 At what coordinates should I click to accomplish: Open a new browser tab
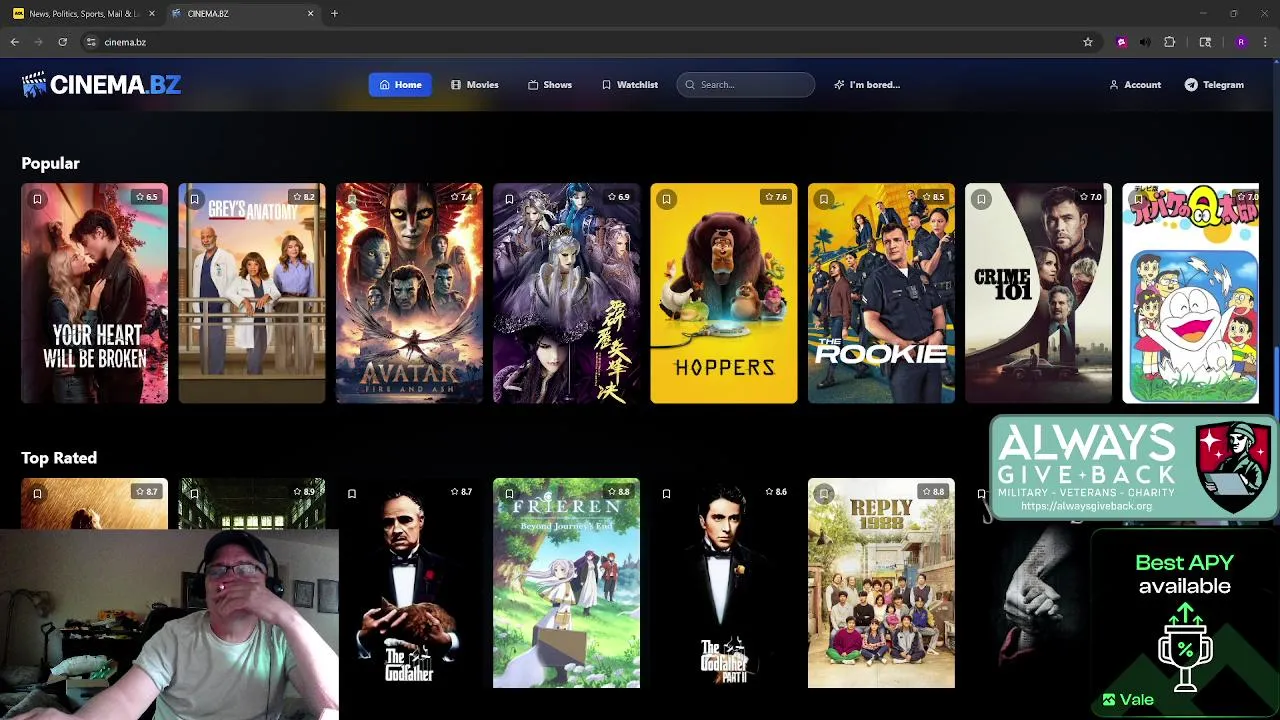click(334, 13)
